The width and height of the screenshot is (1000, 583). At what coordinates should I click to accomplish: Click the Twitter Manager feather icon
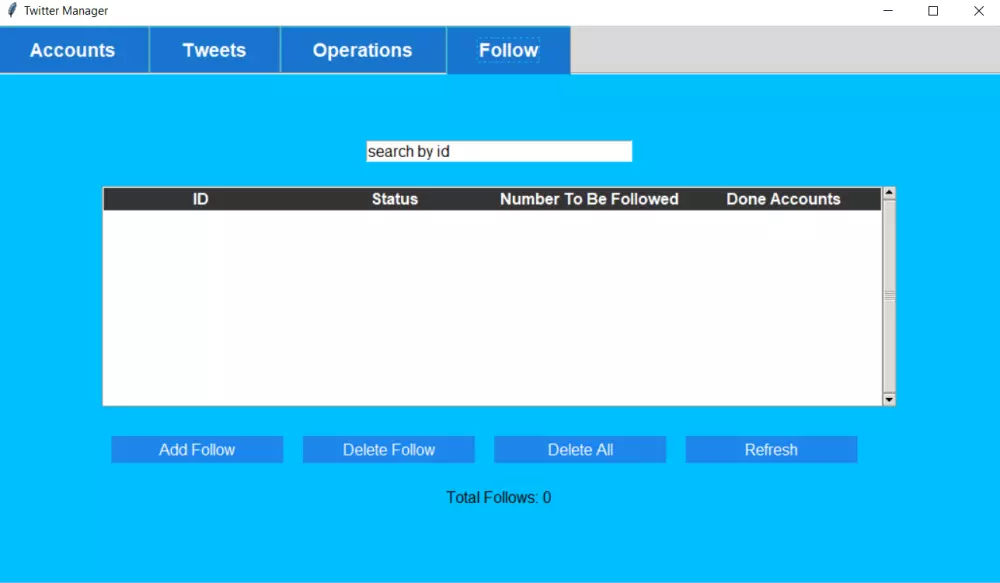[x=11, y=10]
